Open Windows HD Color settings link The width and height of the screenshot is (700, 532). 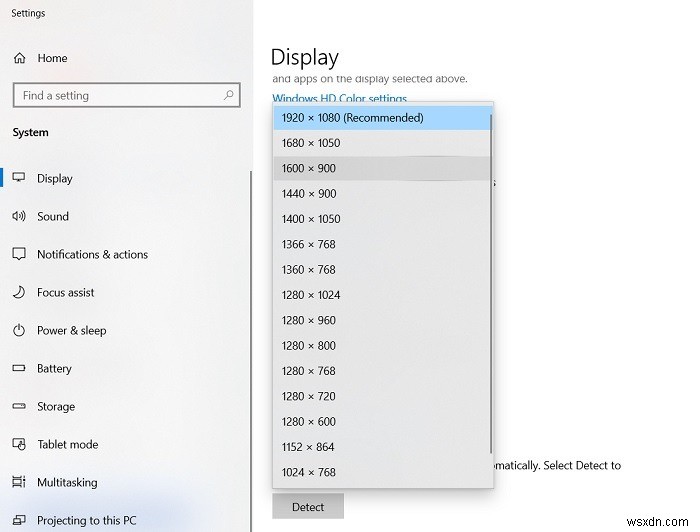click(x=339, y=98)
